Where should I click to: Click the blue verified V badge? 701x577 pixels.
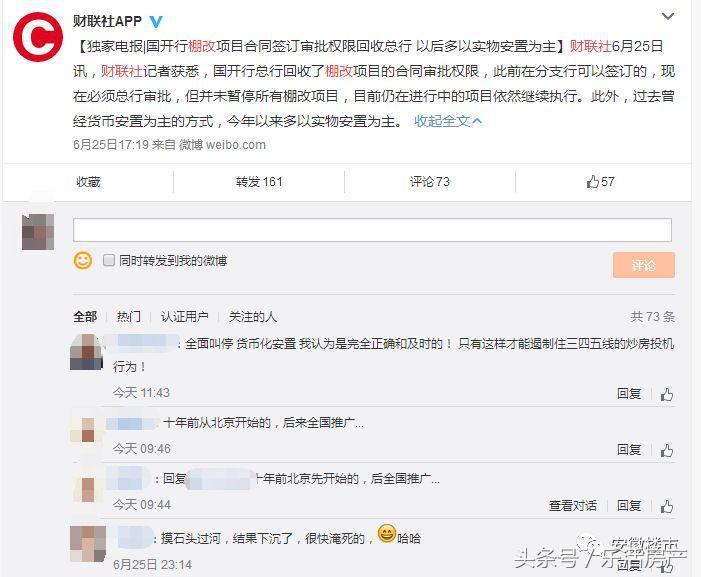(x=156, y=21)
